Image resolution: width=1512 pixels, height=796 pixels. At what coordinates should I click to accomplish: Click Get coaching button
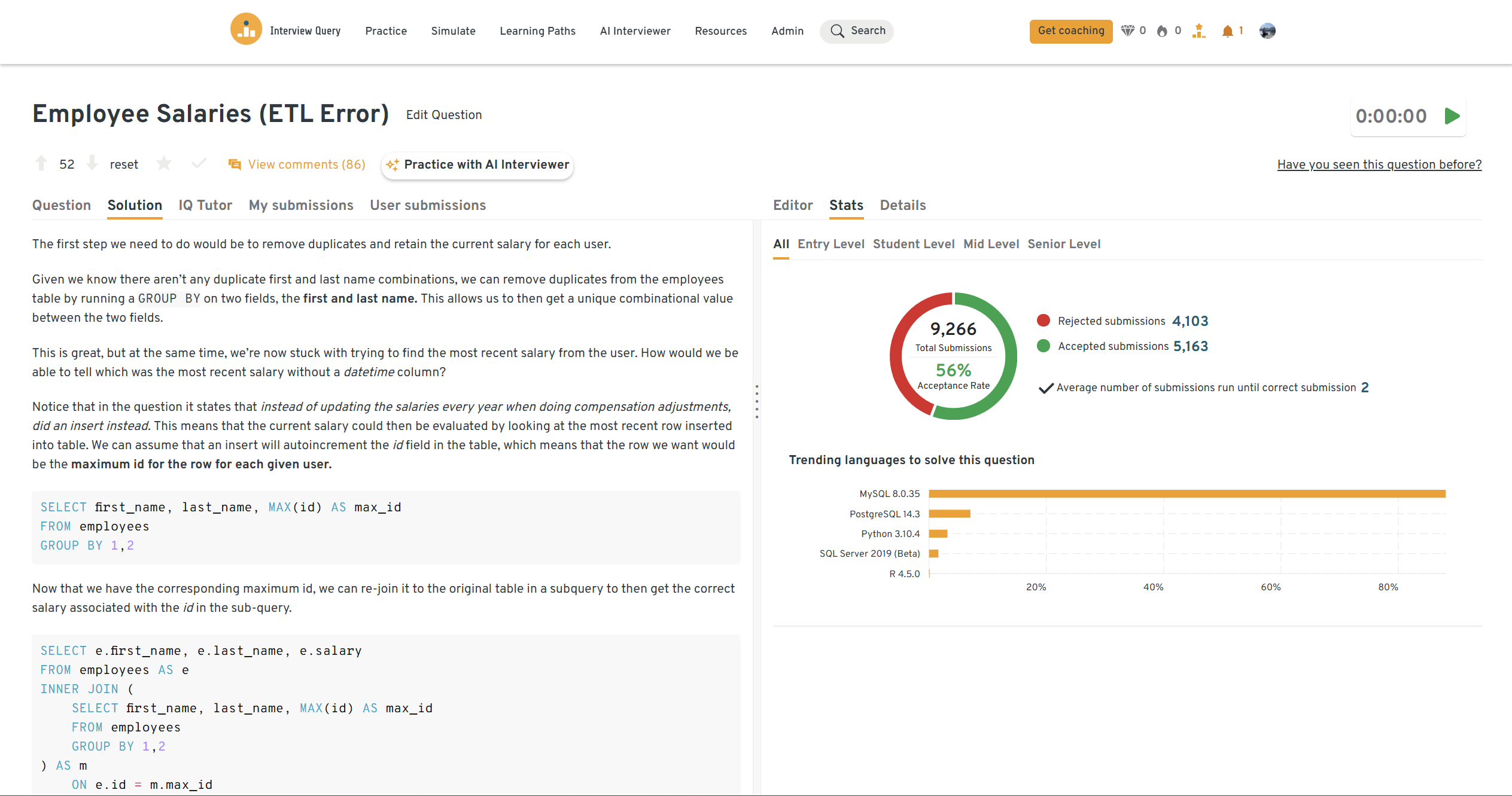pyautogui.click(x=1070, y=31)
